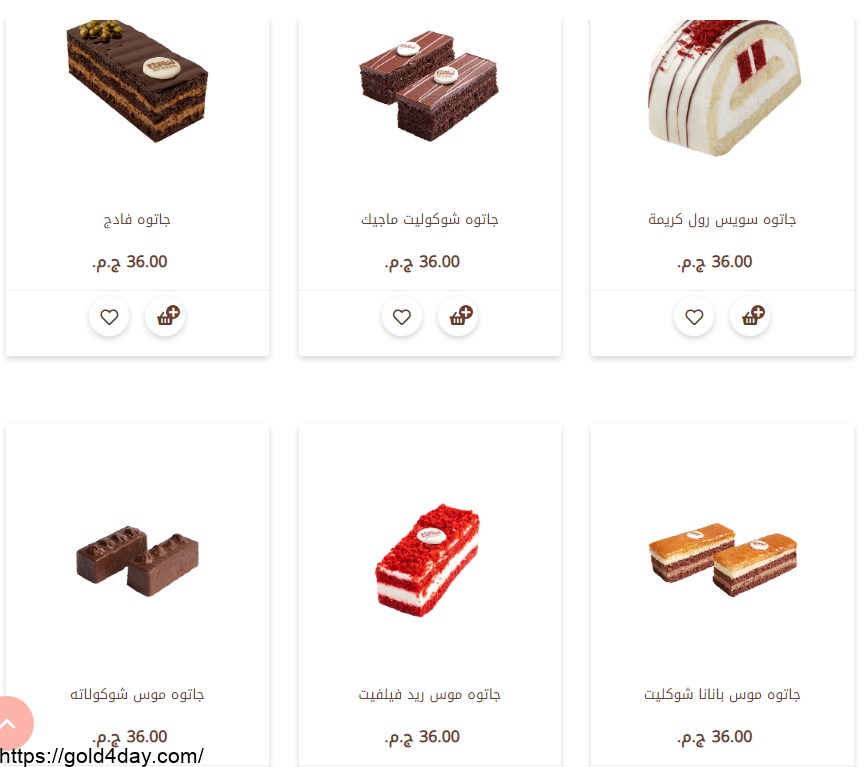
Task: Click the chocolate magic cake image
Action: click(x=429, y=86)
